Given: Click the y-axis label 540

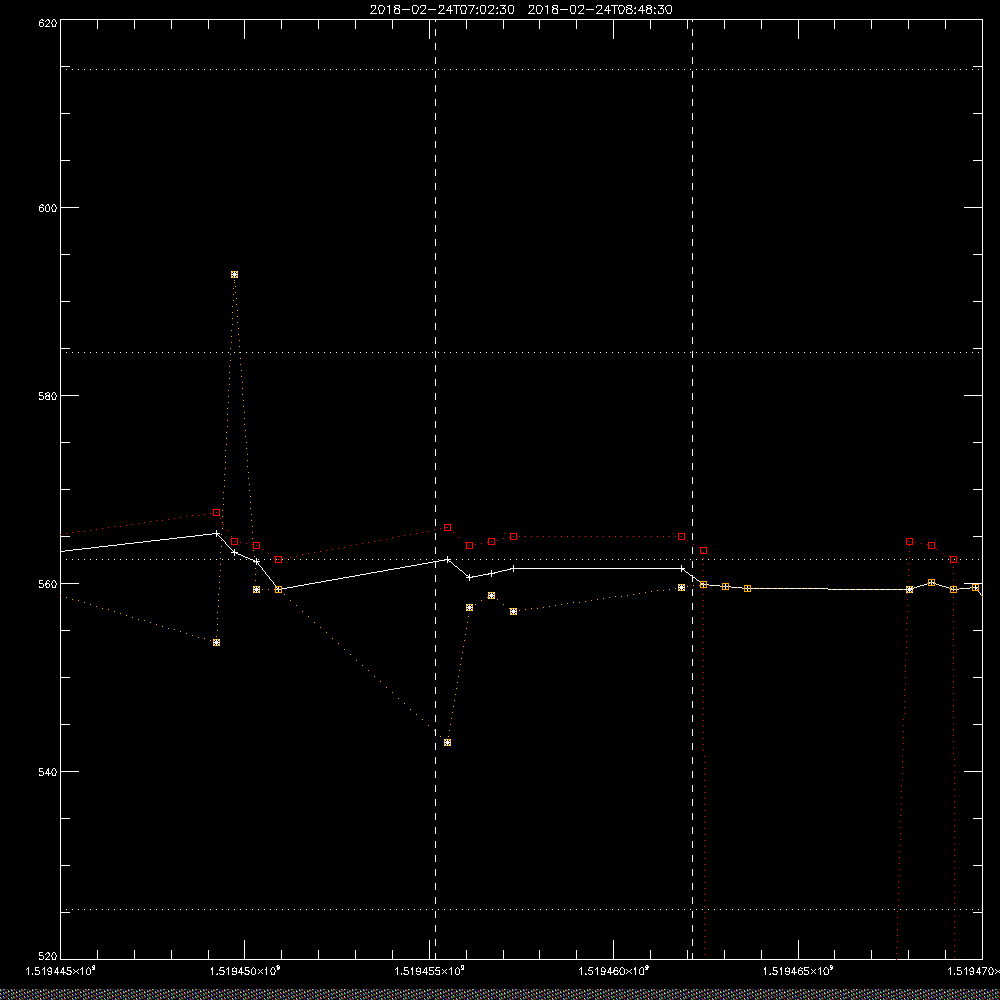Looking at the screenshot, I should 49,772.
